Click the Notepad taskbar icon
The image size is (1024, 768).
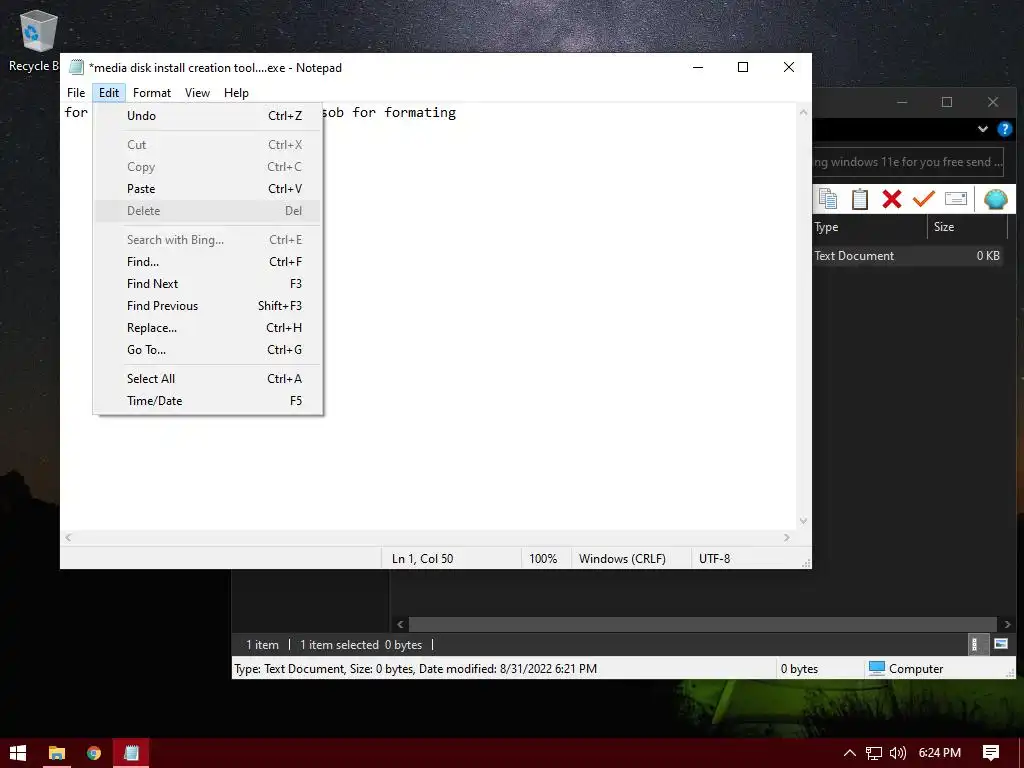131,753
